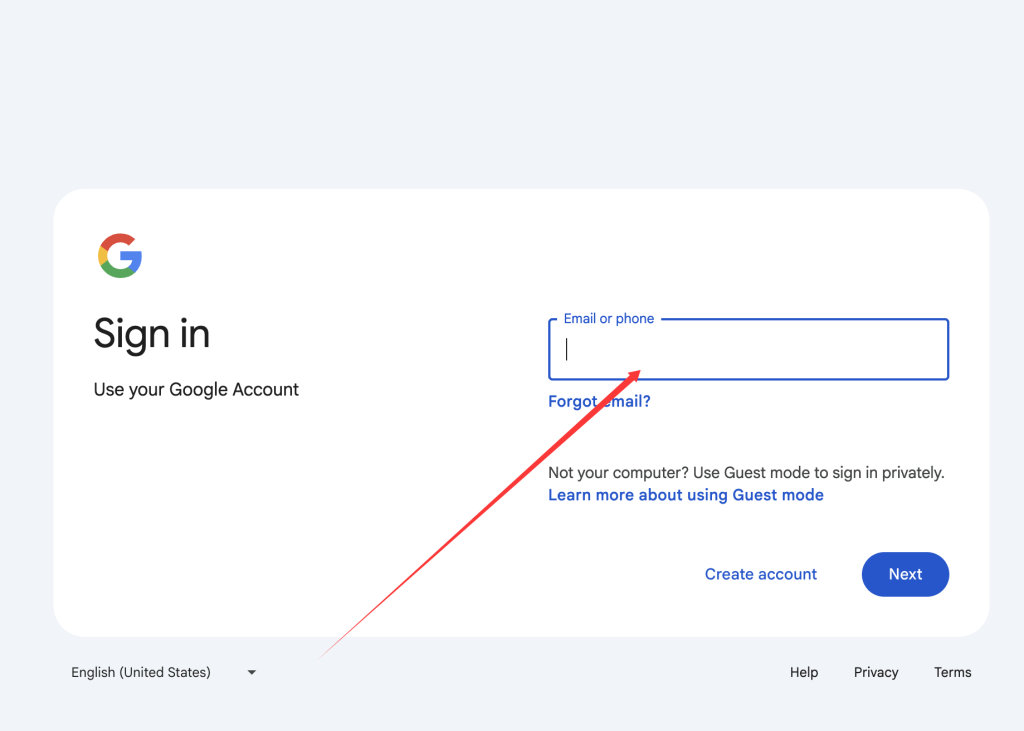Open the Help footer link
Image resolution: width=1024 pixels, height=731 pixels.
point(804,672)
